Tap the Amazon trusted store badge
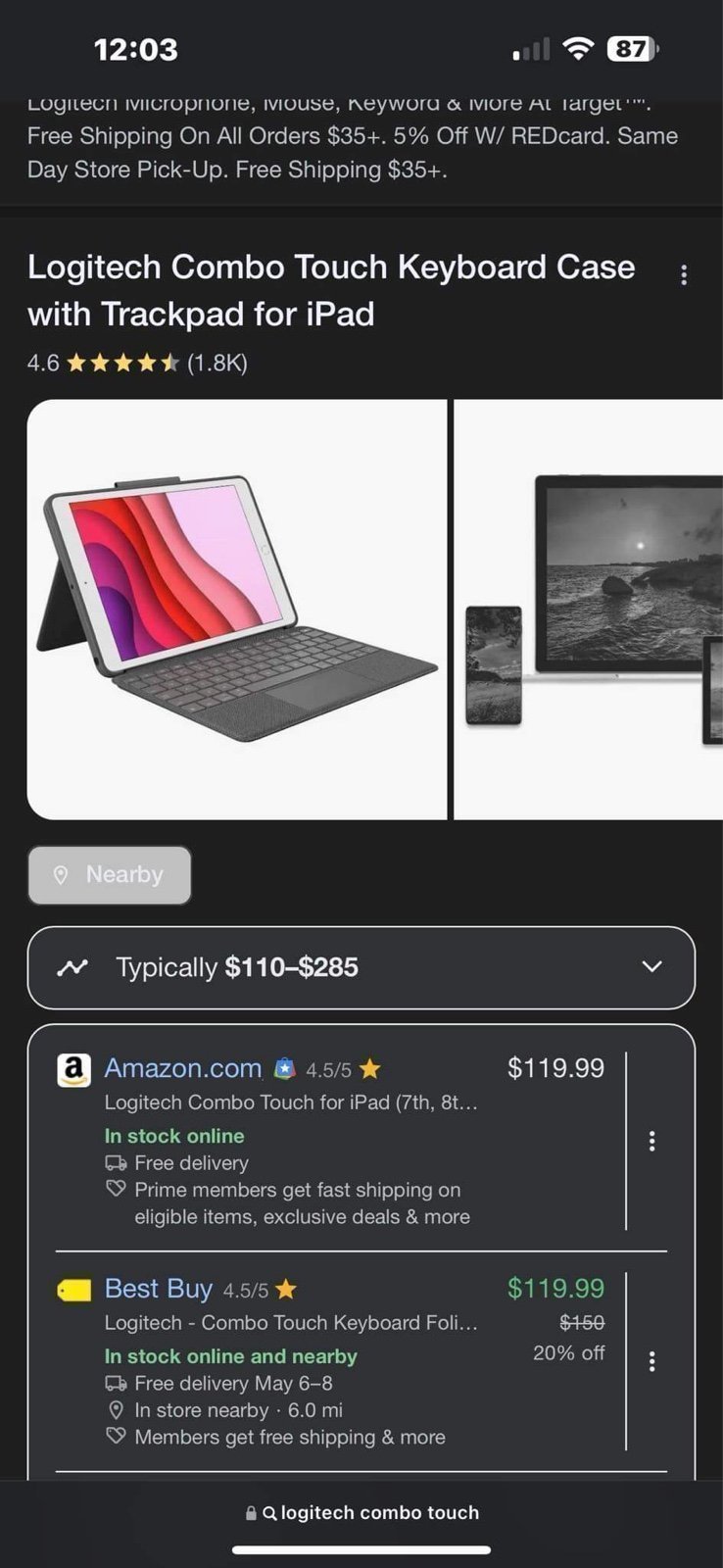The width and height of the screenshot is (723, 1568). [x=284, y=1068]
